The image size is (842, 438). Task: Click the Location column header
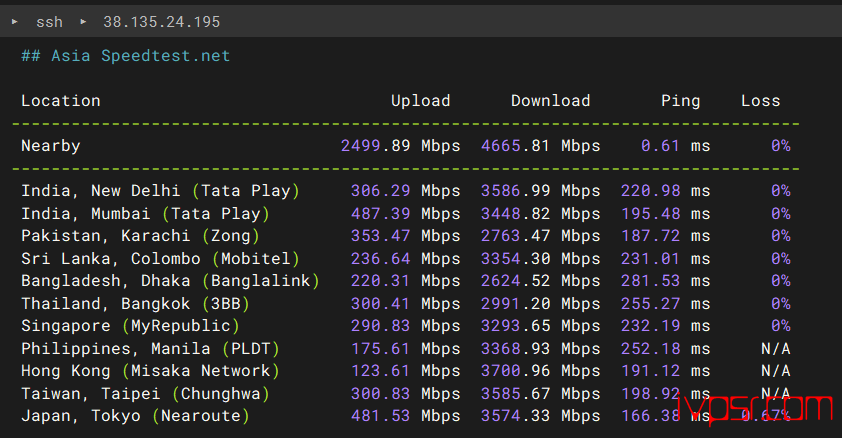[x=61, y=101]
